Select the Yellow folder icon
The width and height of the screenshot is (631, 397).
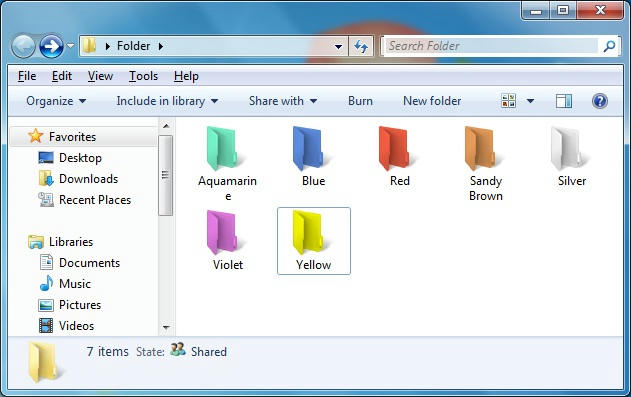(310, 232)
